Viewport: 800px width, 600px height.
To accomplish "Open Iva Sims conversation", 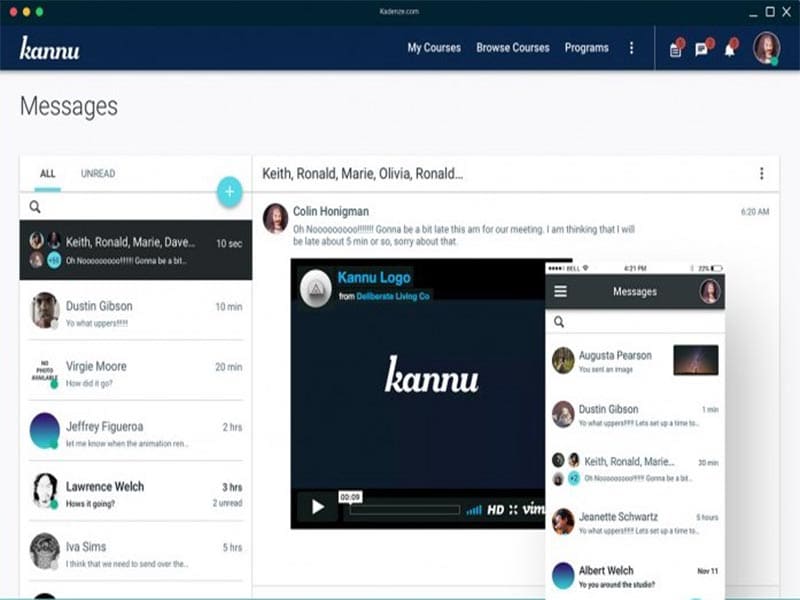I will 136,551.
